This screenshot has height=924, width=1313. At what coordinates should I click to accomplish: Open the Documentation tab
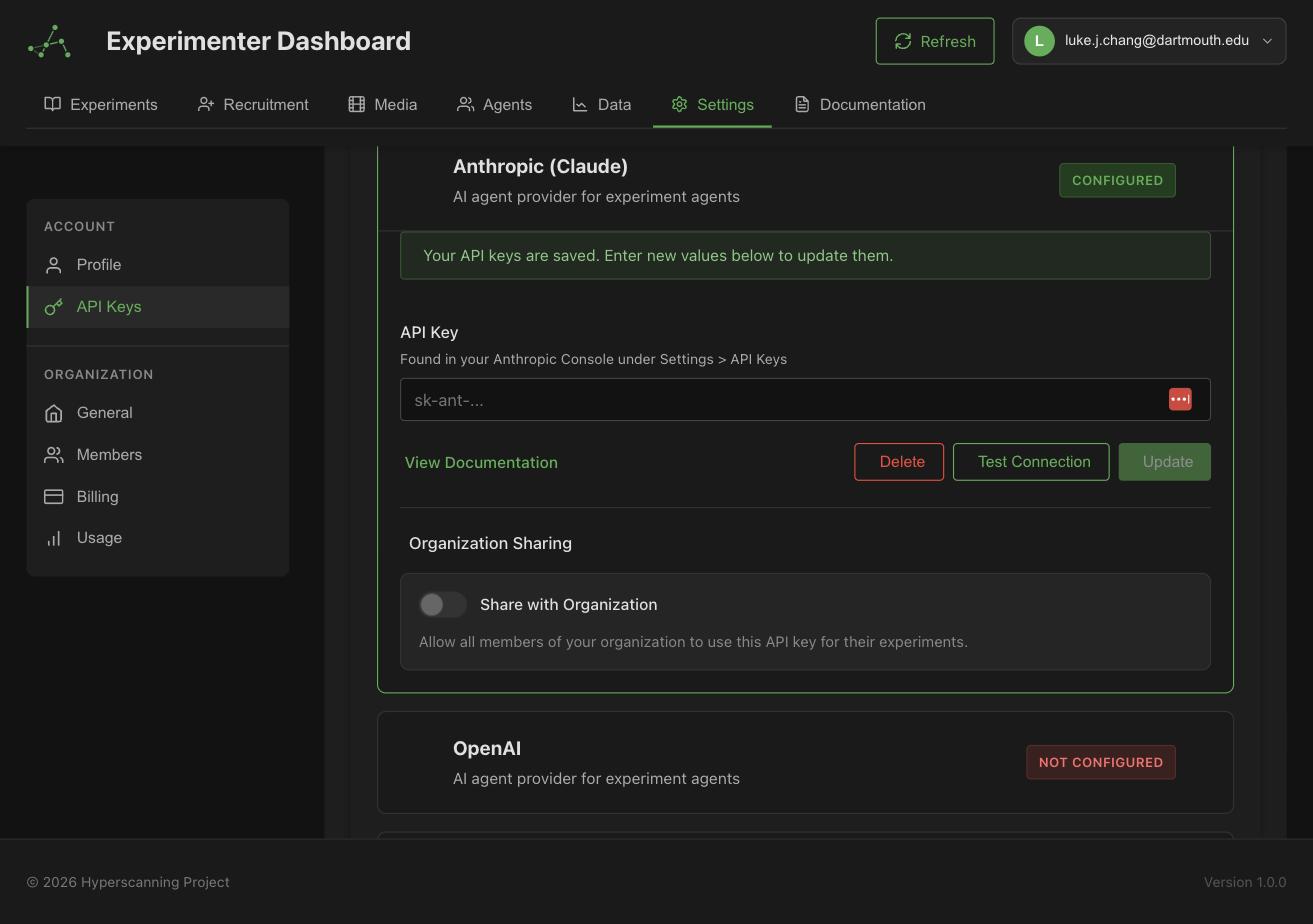tap(860, 104)
